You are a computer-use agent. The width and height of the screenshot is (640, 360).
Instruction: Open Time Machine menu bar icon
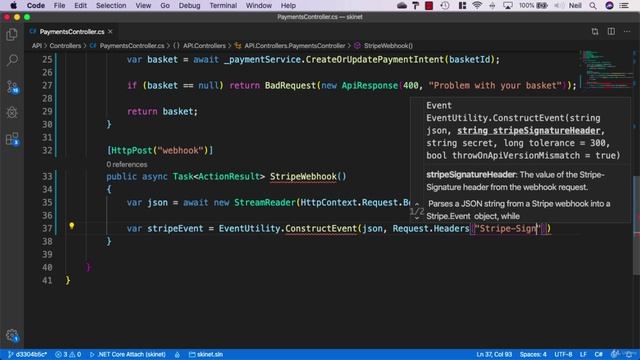pos(445,6)
